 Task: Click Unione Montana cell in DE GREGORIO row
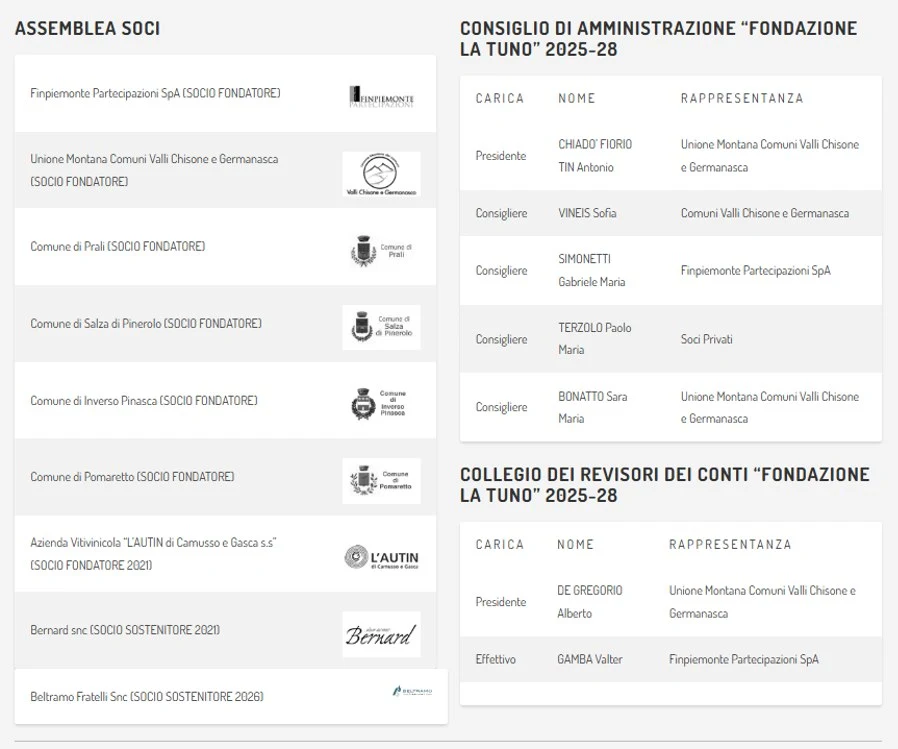click(x=762, y=602)
